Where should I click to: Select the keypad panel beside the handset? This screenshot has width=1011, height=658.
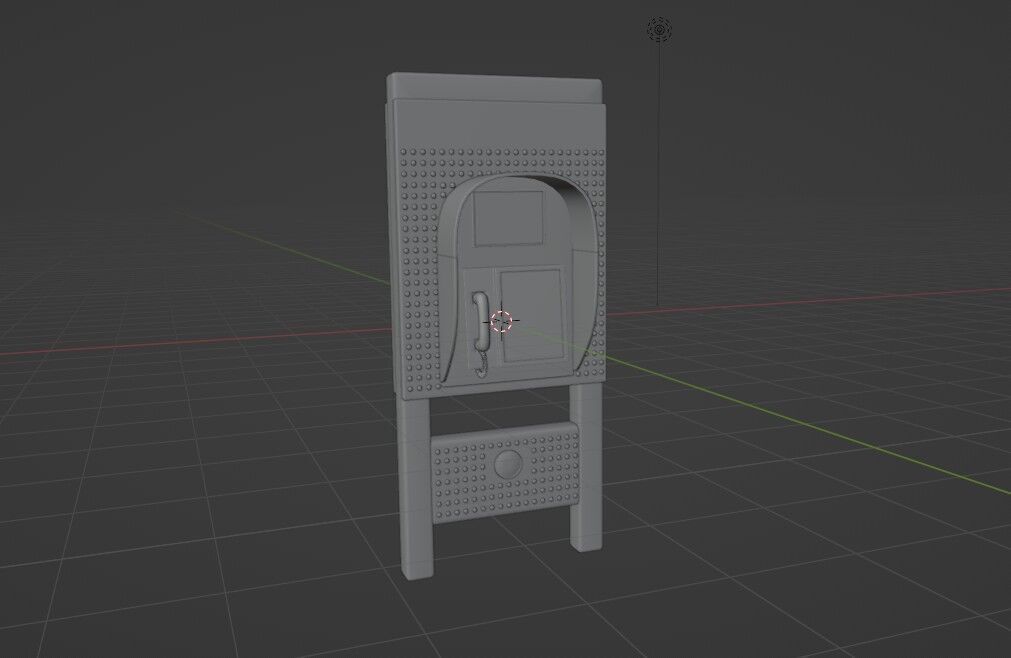coord(531,316)
